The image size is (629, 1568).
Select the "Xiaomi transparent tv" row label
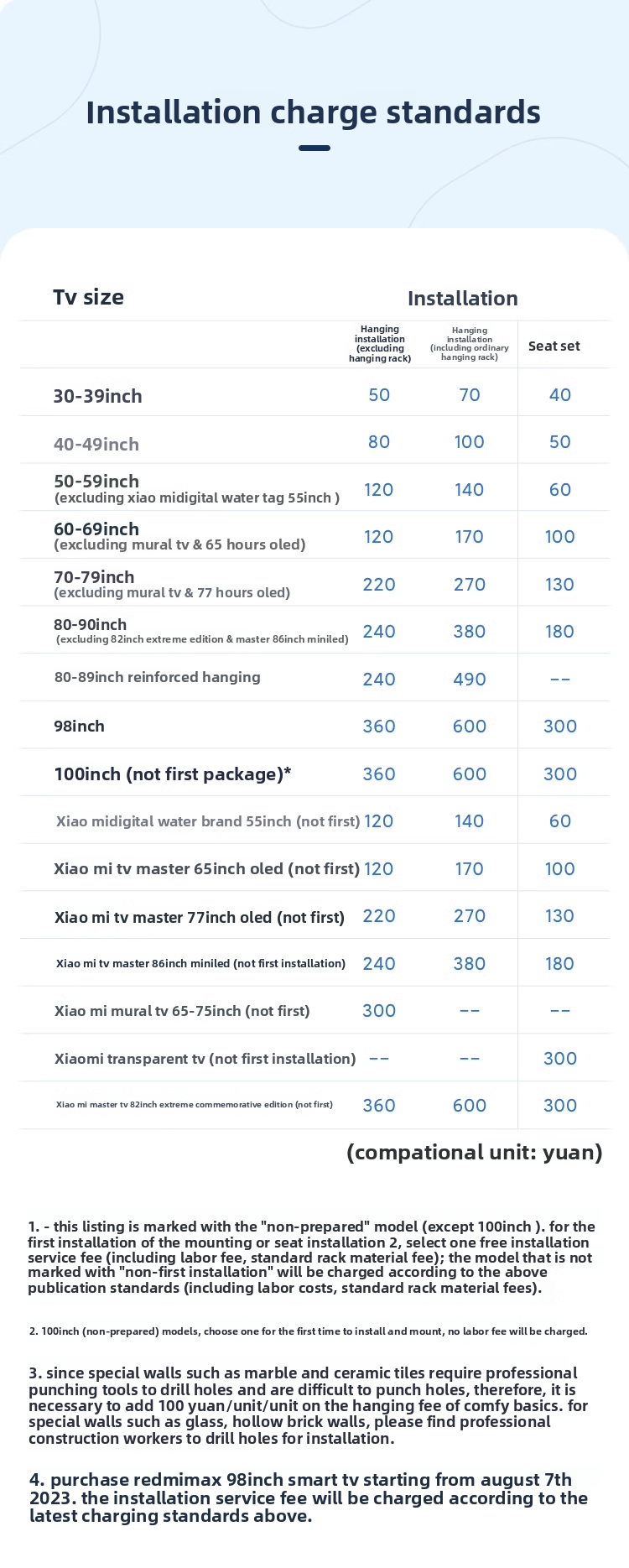click(x=205, y=1059)
